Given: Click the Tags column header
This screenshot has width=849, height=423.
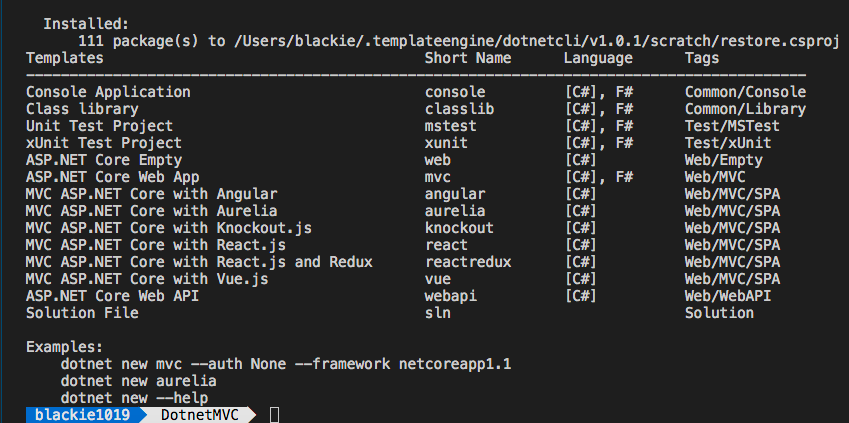Looking at the screenshot, I should coord(702,58).
